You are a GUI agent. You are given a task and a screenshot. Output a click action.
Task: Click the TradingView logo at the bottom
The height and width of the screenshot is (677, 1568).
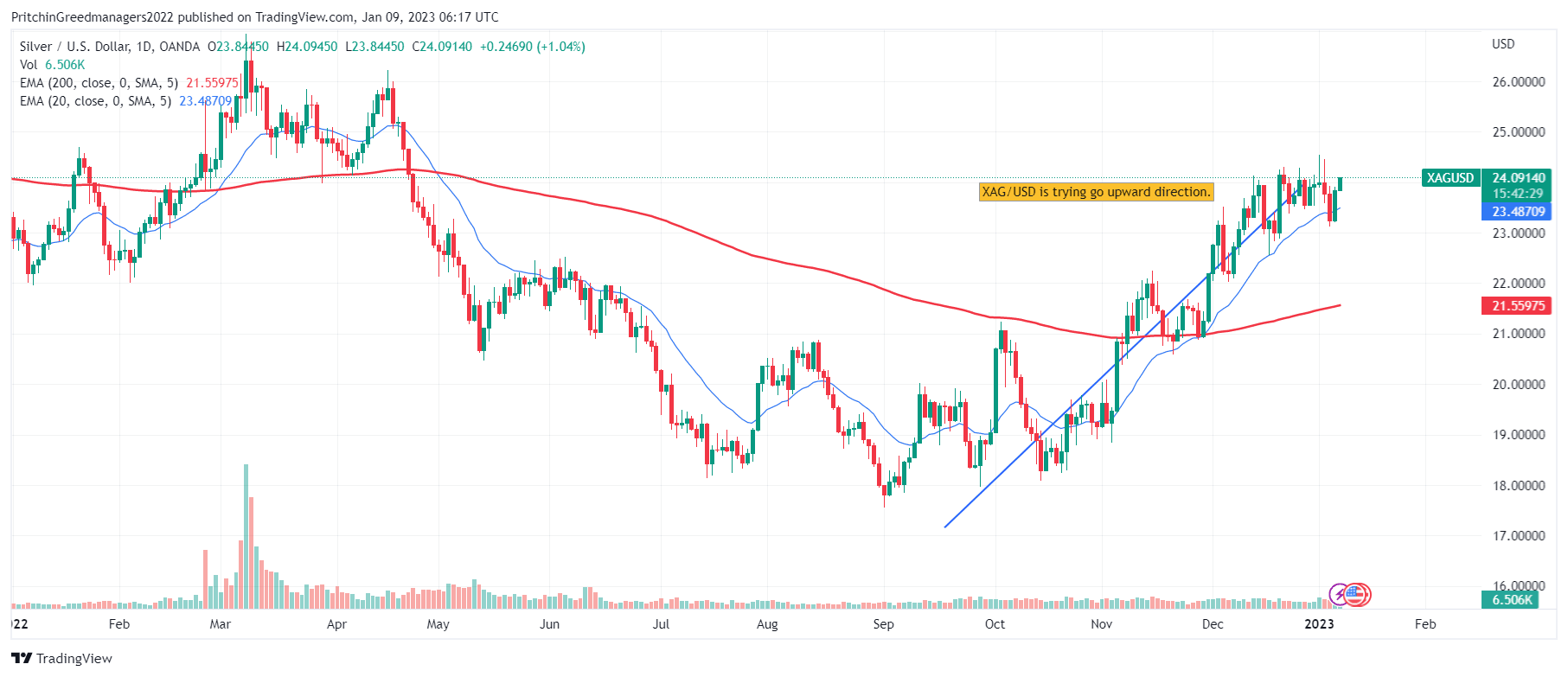(x=63, y=658)
